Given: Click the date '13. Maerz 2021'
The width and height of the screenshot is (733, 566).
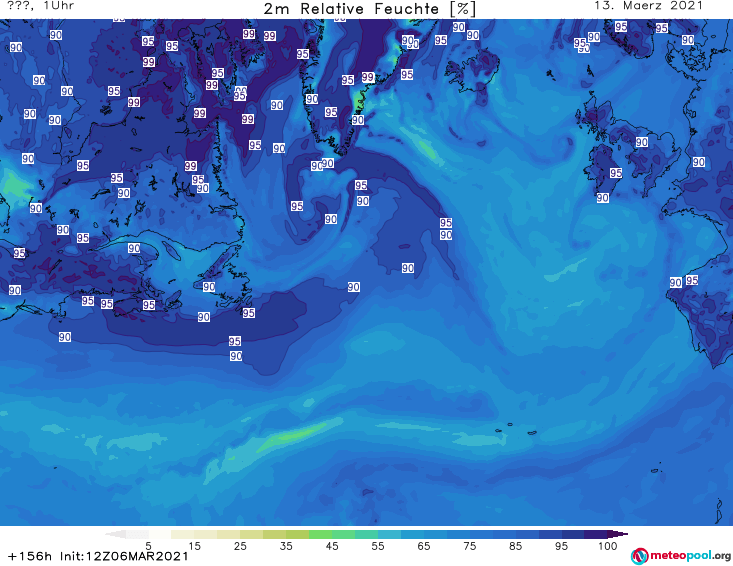Looking at the screenshot, I should point(648,6).
